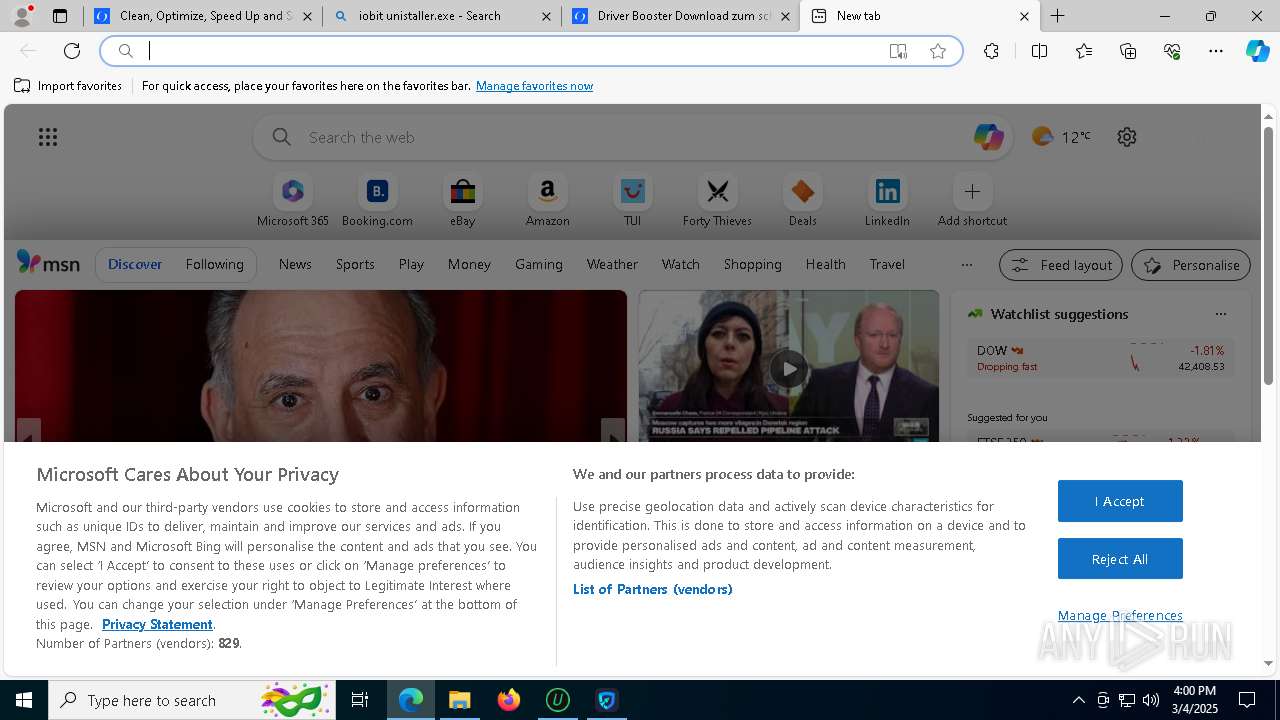Open the Deals shortcut
This screenshot has height=720, width=1280.
coord(802,201)
